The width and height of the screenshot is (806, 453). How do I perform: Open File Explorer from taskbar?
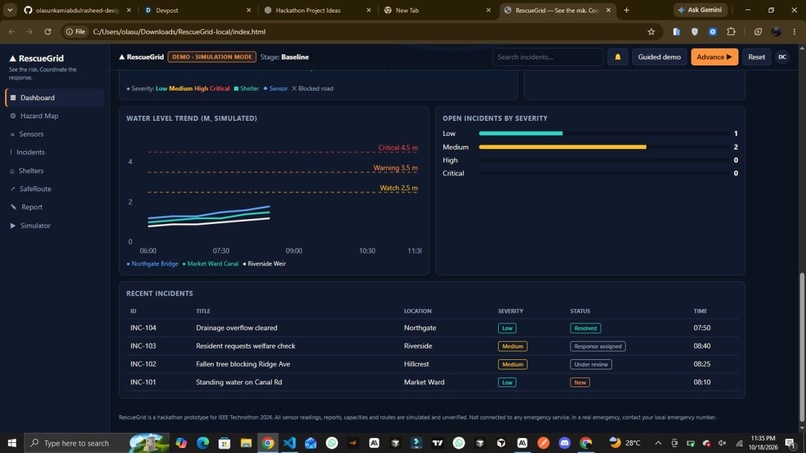[246, 443]
